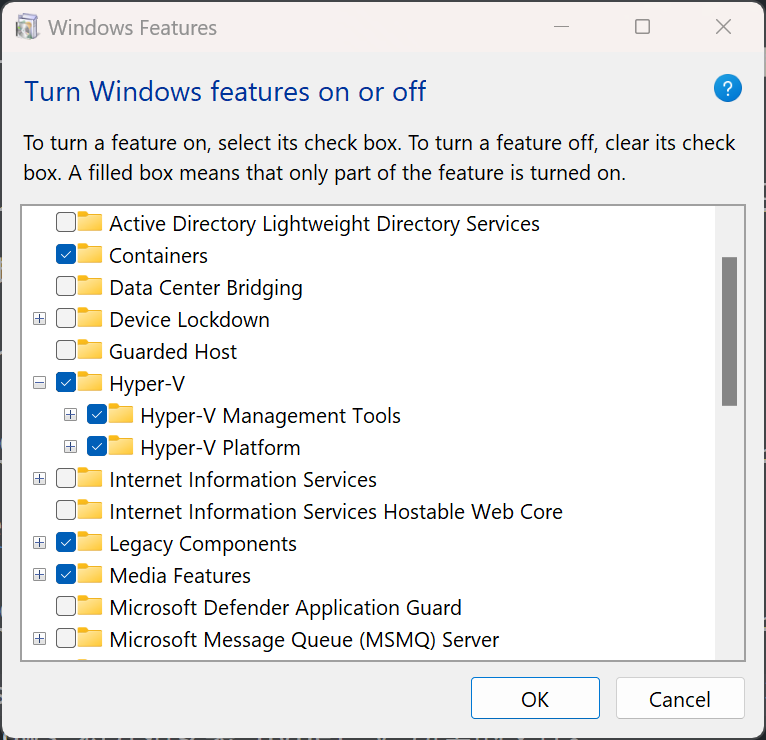Select Internet Information Services Hostable Web Core label
766x740 pixels.
[x=335, y=511]
